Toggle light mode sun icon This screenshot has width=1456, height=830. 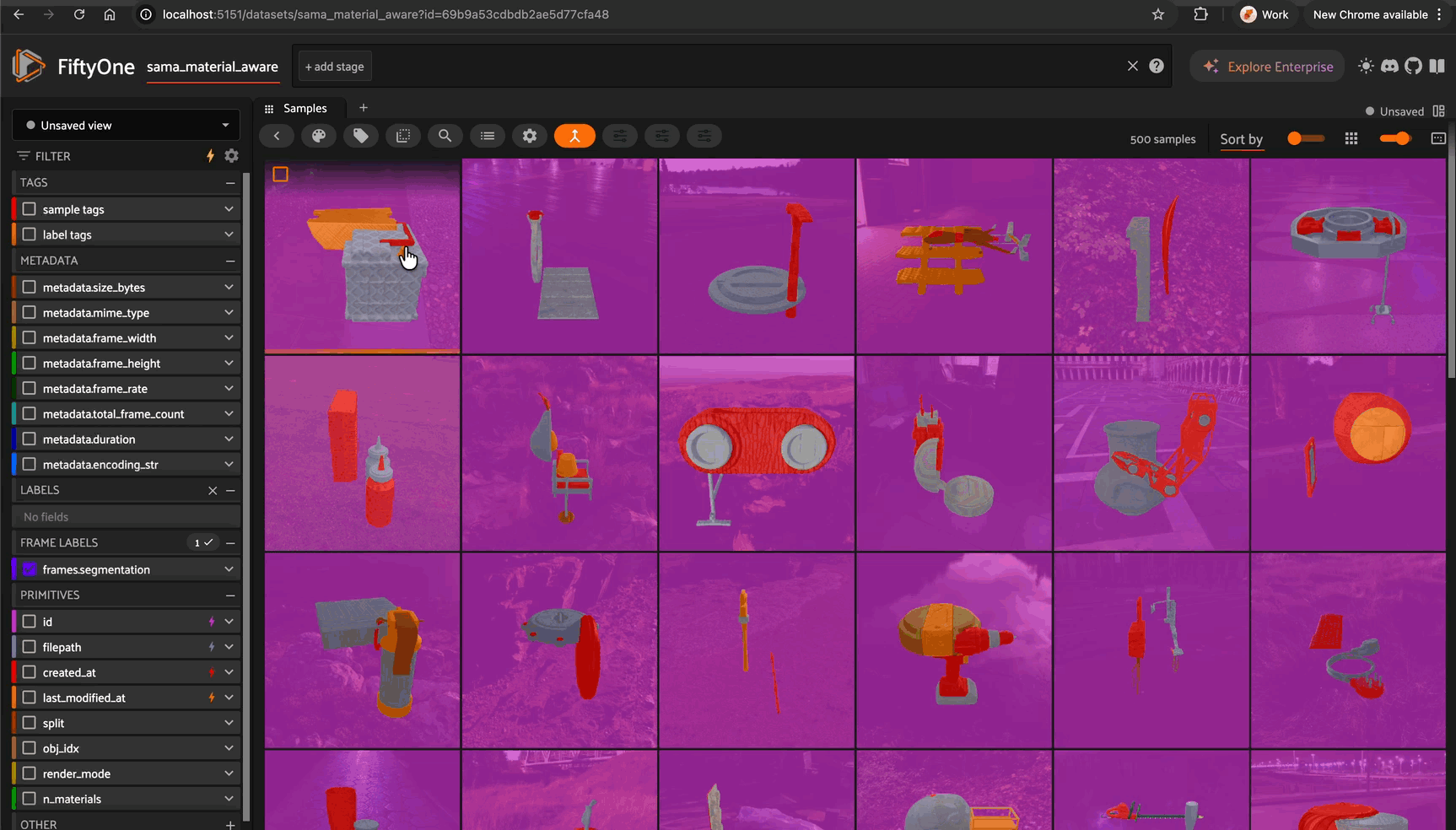tap(1366, 66)
